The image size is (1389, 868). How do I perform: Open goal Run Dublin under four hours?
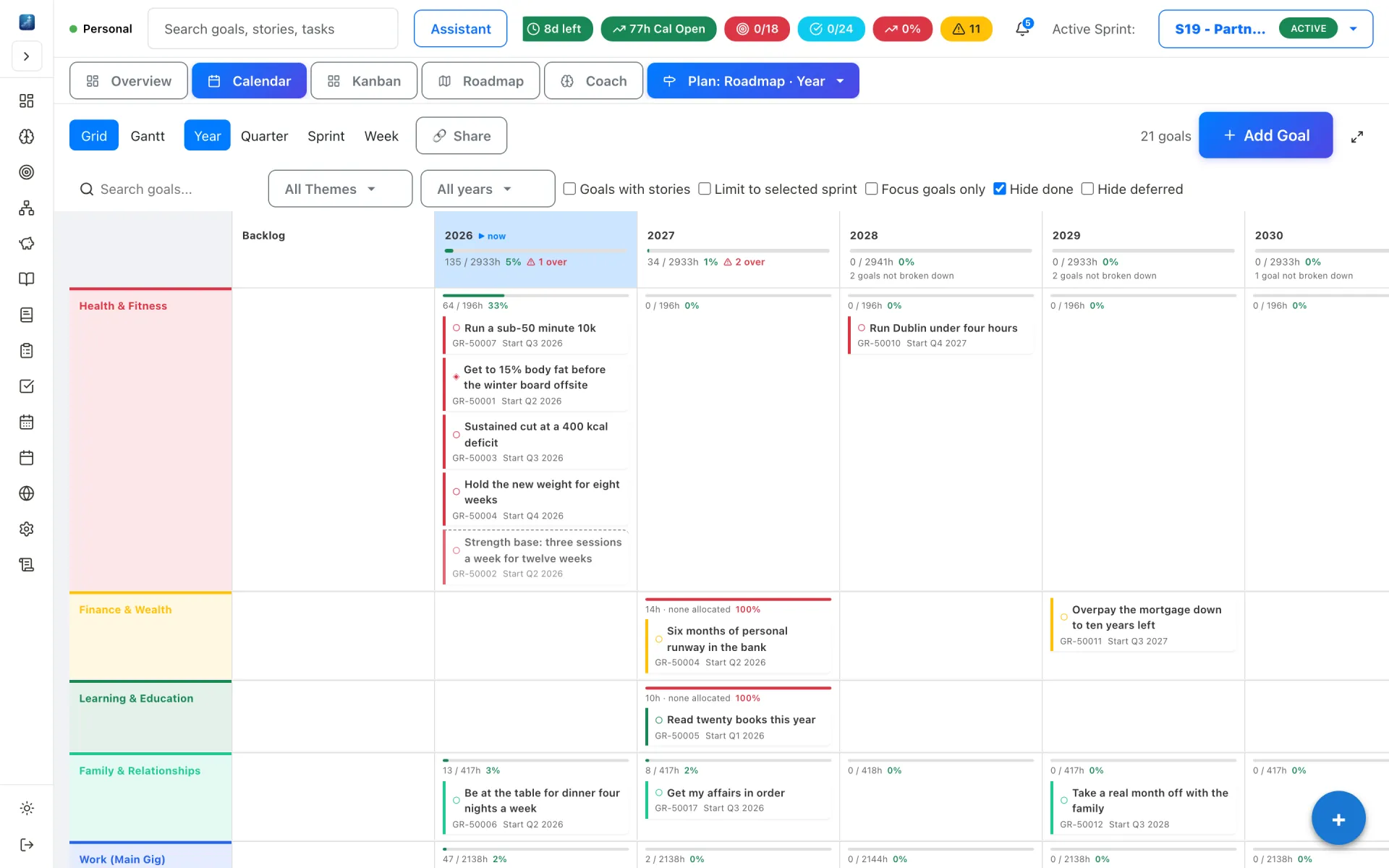click(940, 335)
